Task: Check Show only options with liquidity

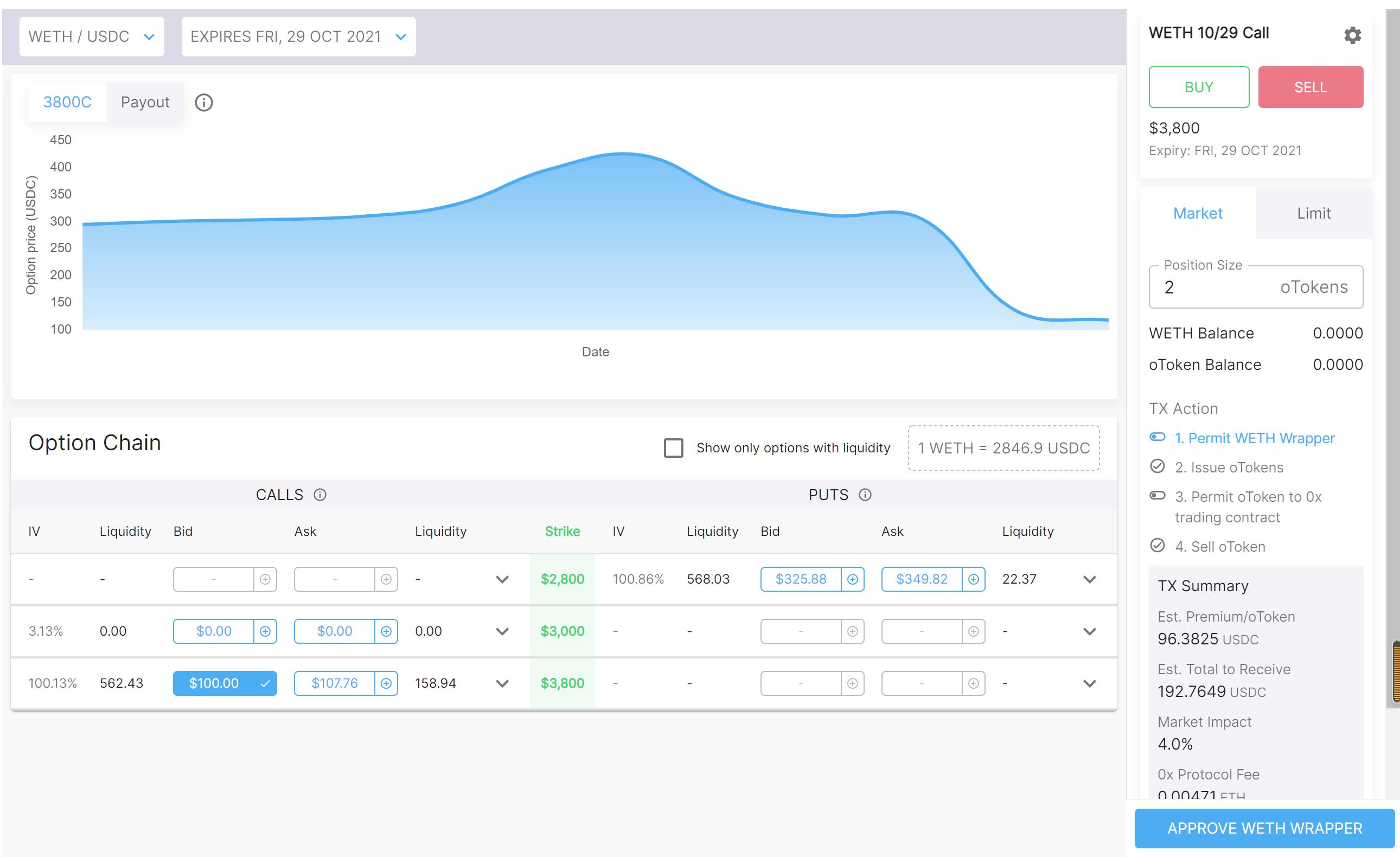Action: 673,448
